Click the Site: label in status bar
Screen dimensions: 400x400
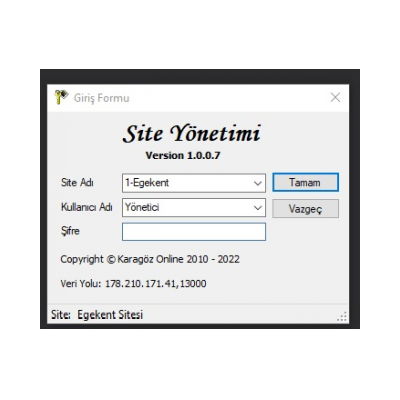[x=61, y=315]
